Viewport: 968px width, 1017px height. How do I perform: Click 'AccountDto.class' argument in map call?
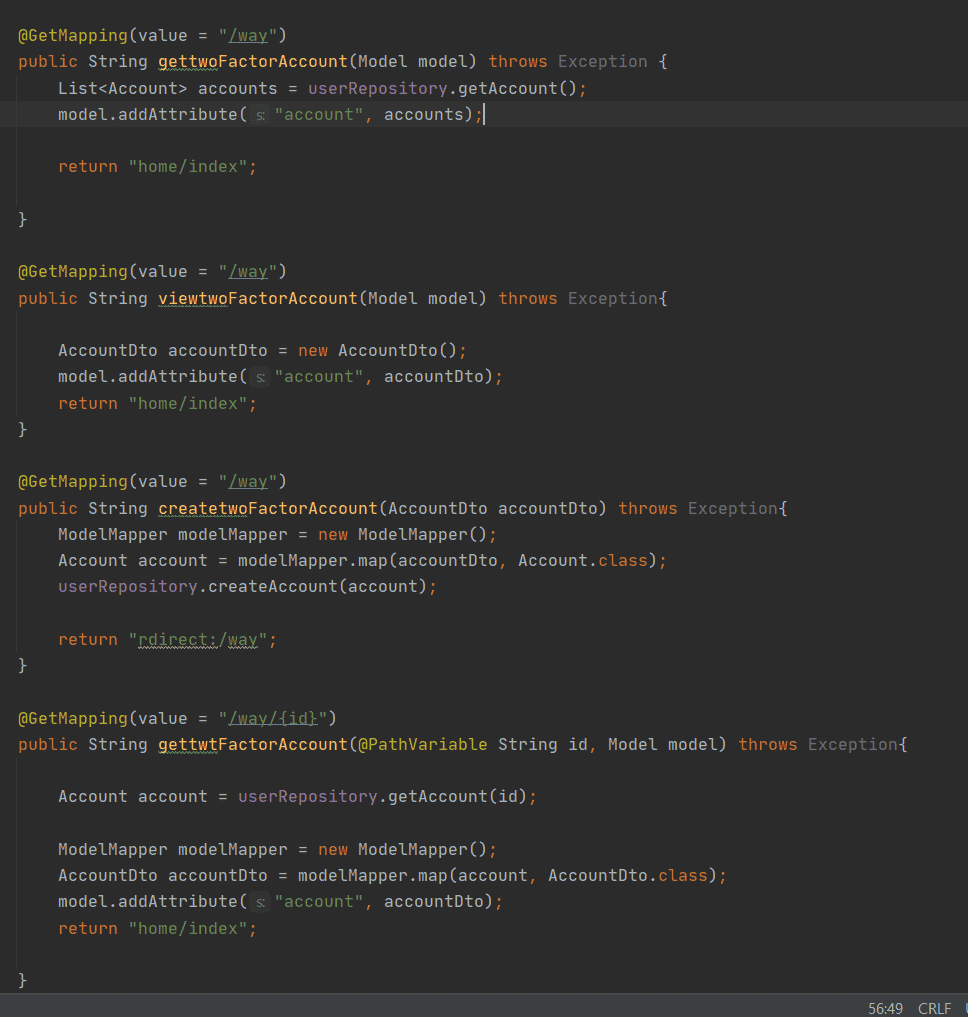(x=628, y=876)
